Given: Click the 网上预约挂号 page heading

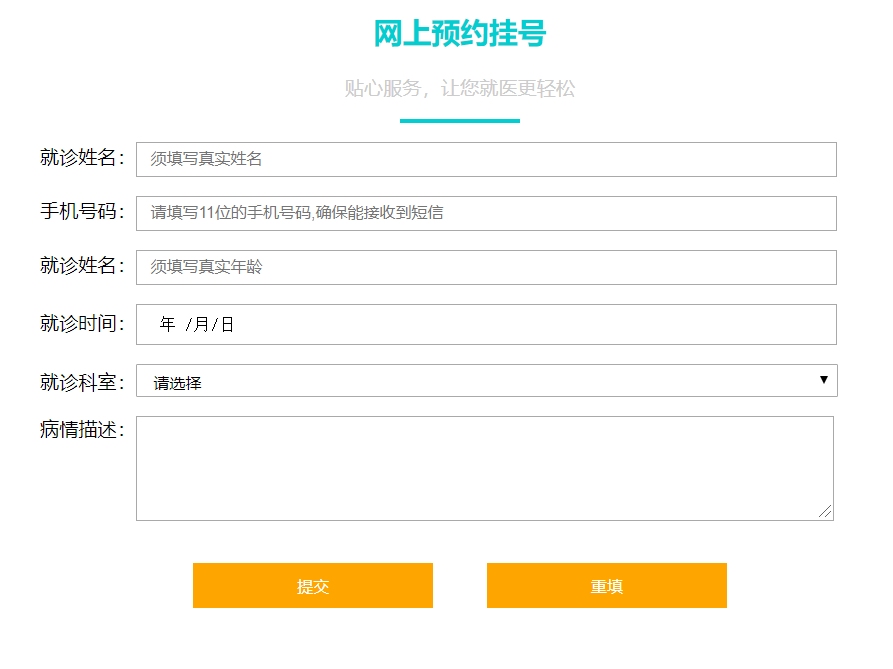Looking at the screenshot, I should click(460, 34).
